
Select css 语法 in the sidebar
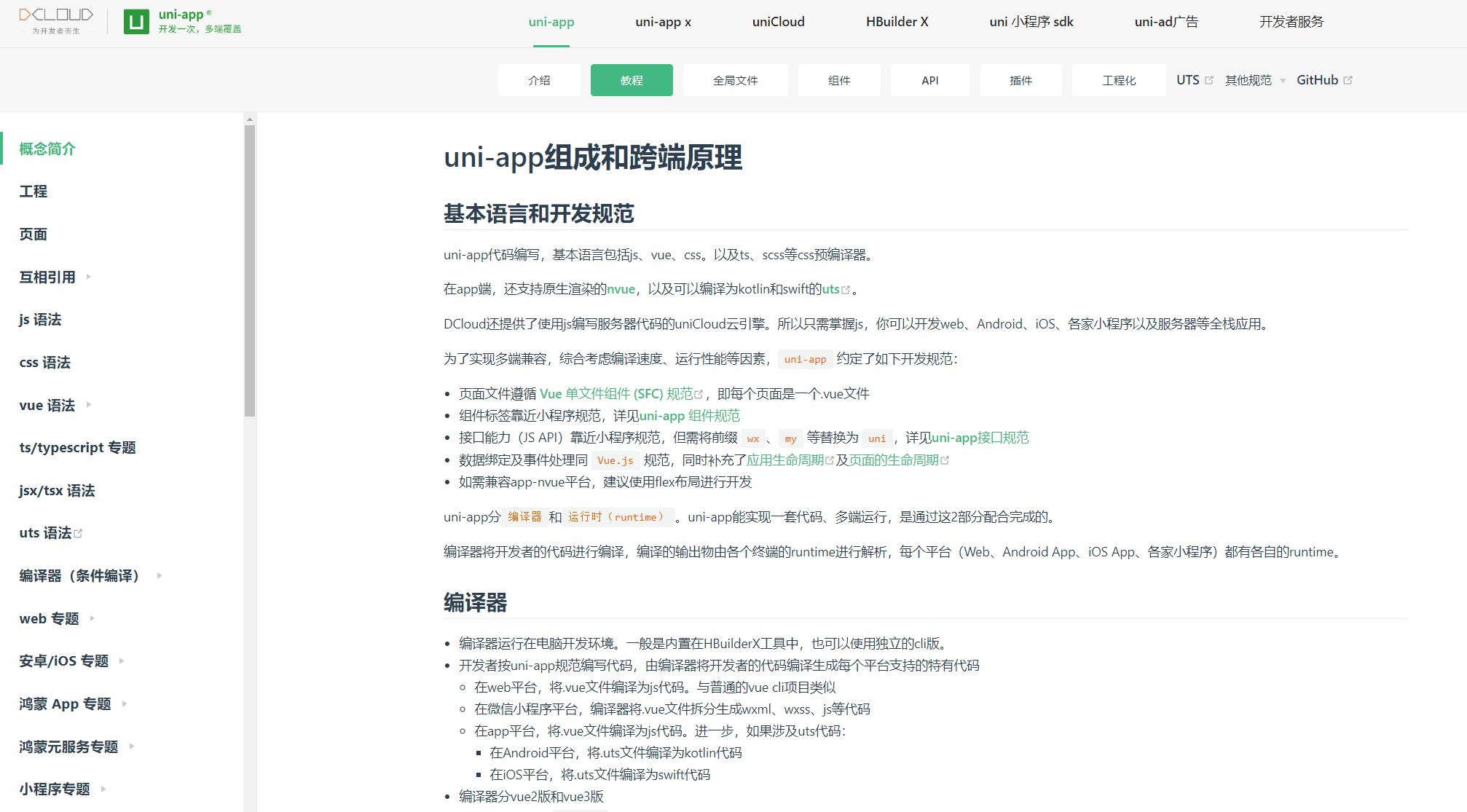44,363
